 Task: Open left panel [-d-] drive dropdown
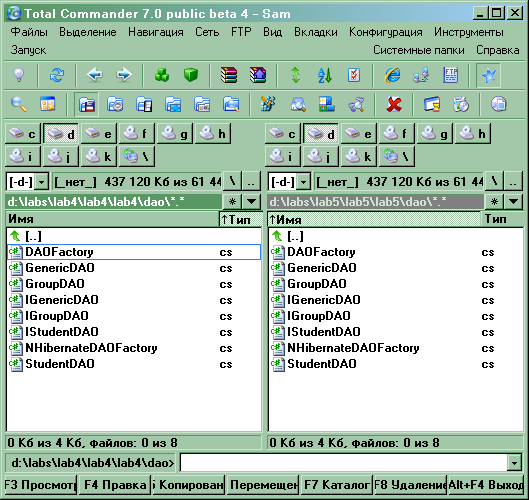(x=42, y=182)
